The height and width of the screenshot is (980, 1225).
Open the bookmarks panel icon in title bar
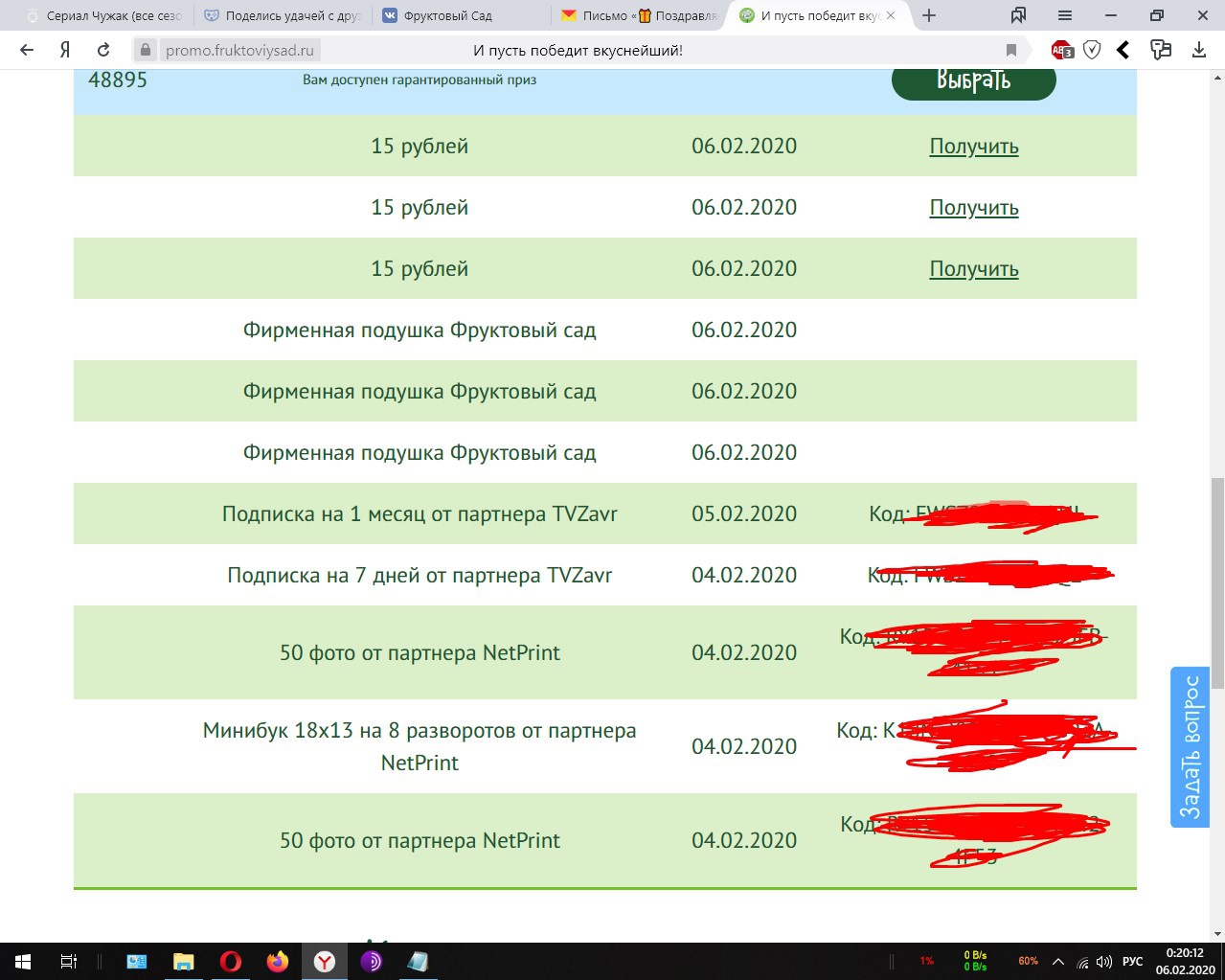click(1018, 15)
